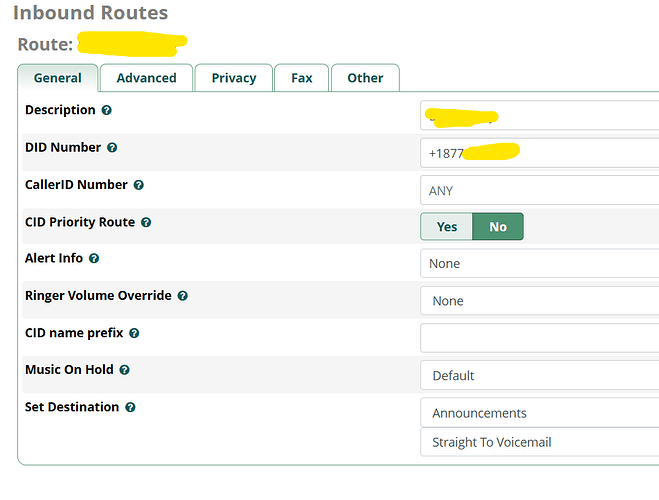Switch to the Advanced tab
Viewport: 659px width, 500px height.
pyautogui.click(x=146, y=78)
